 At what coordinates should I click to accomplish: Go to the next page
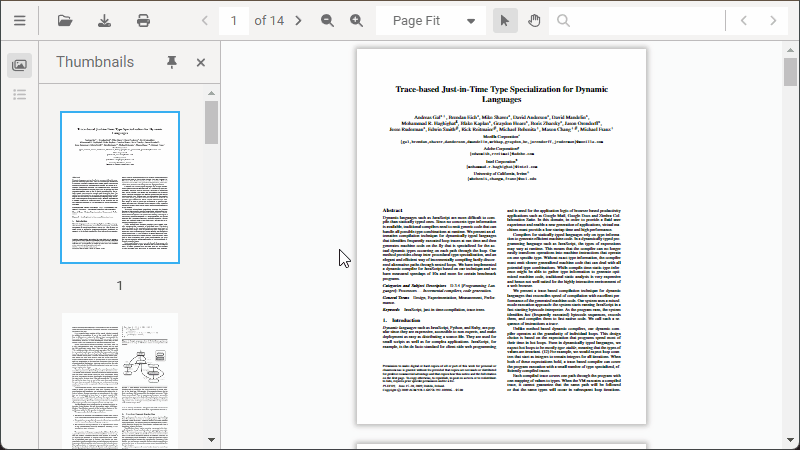coord(298,20)
